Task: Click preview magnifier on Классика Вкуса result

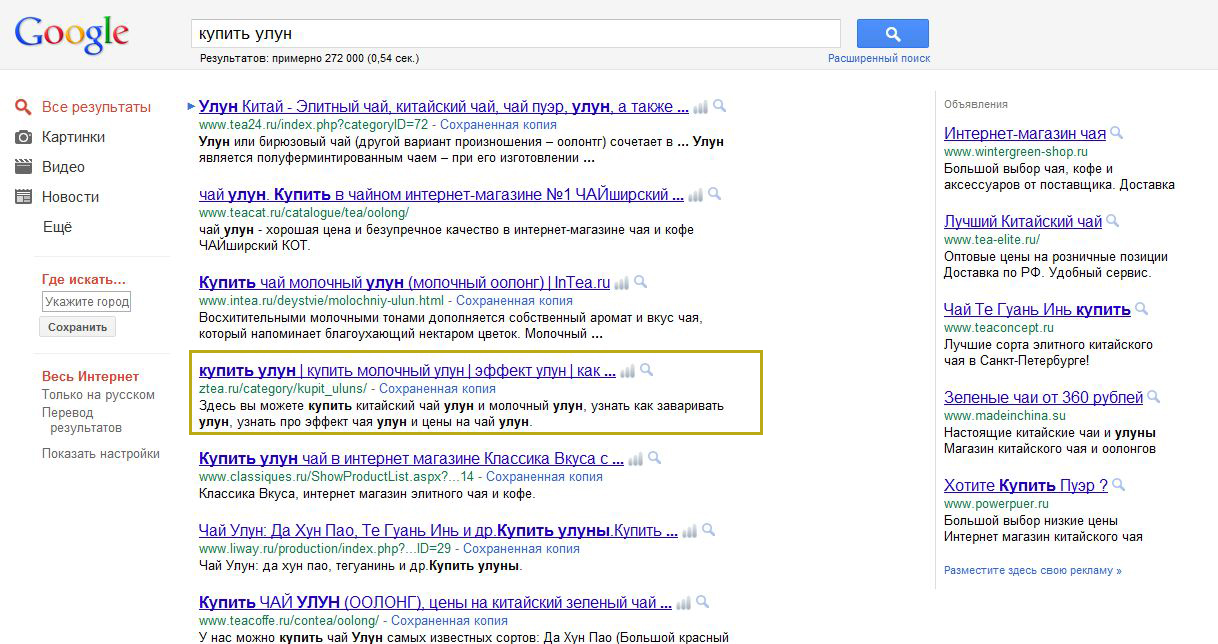Action: pyautogui.click(x=654, y=459)
